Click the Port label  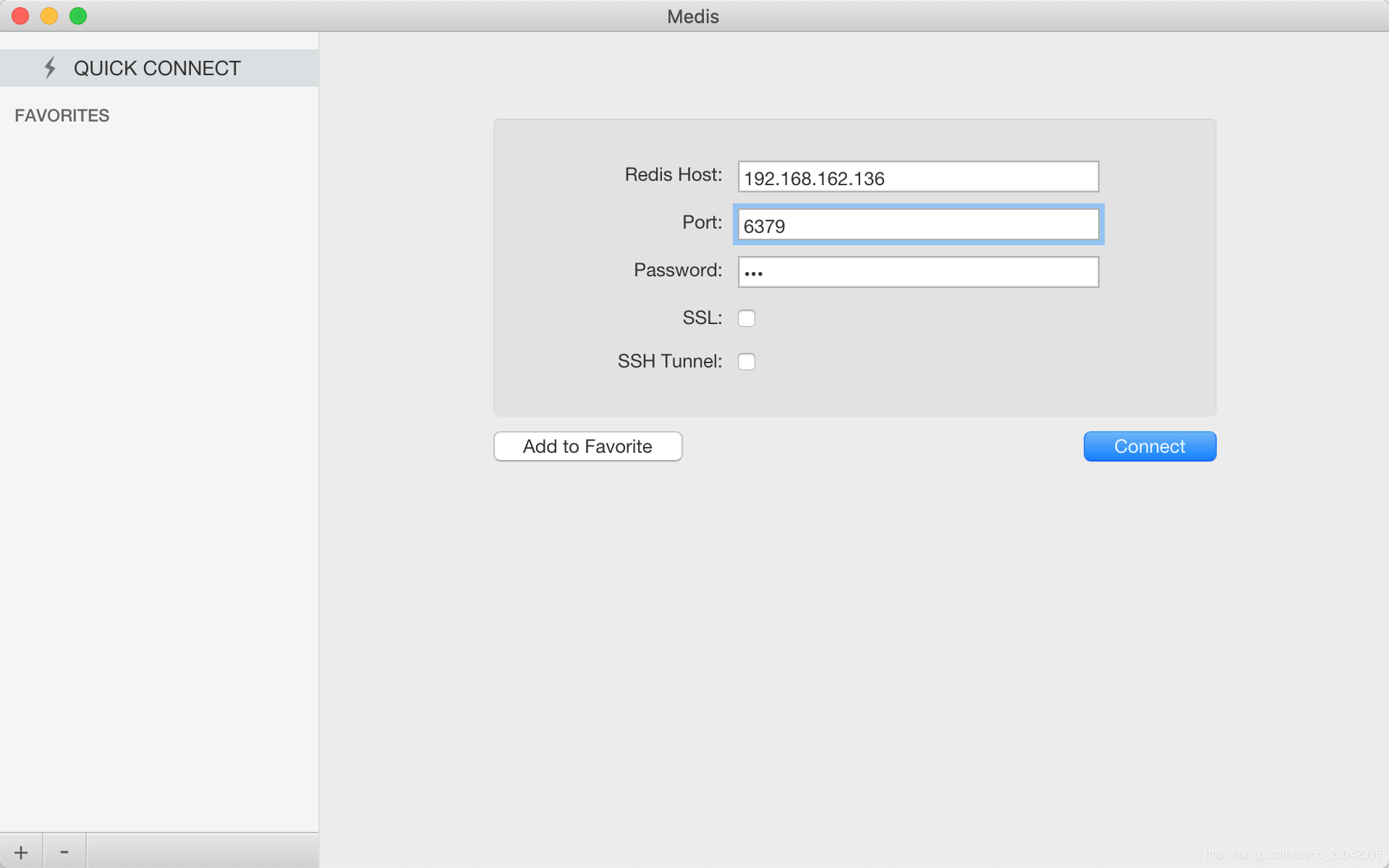(x=702, y=222)
